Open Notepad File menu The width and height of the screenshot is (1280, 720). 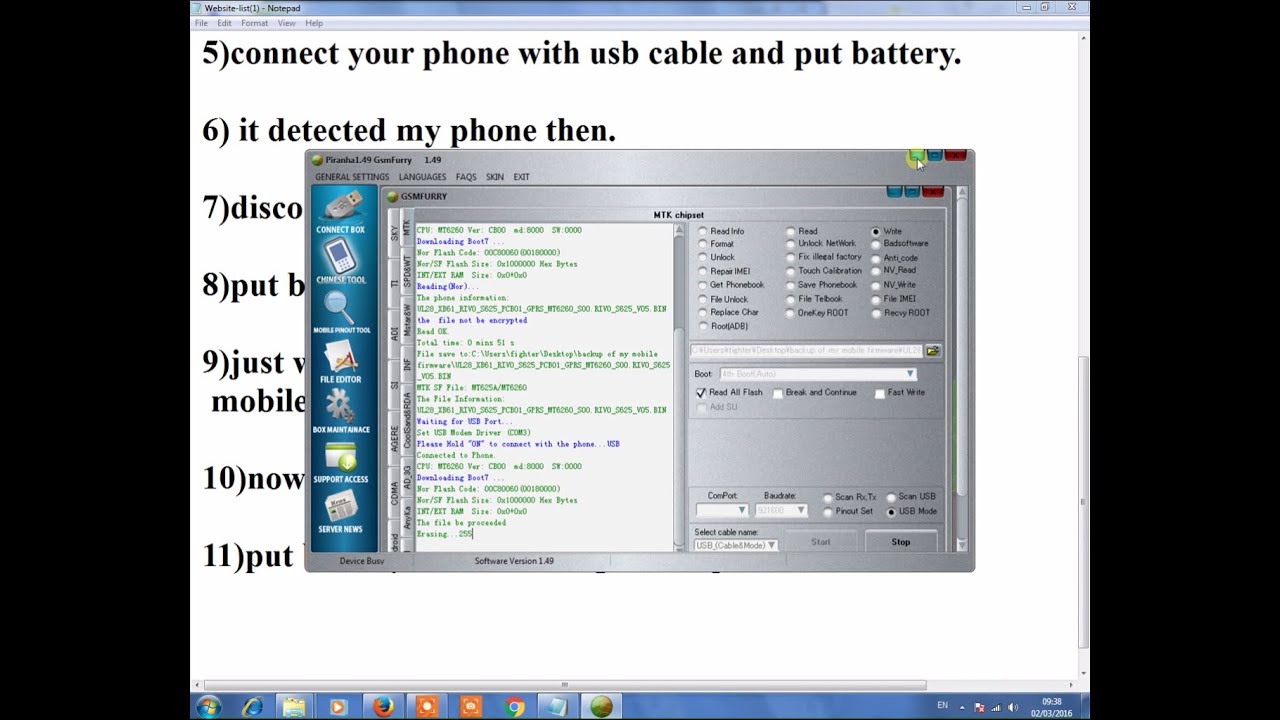click(201, 23)
